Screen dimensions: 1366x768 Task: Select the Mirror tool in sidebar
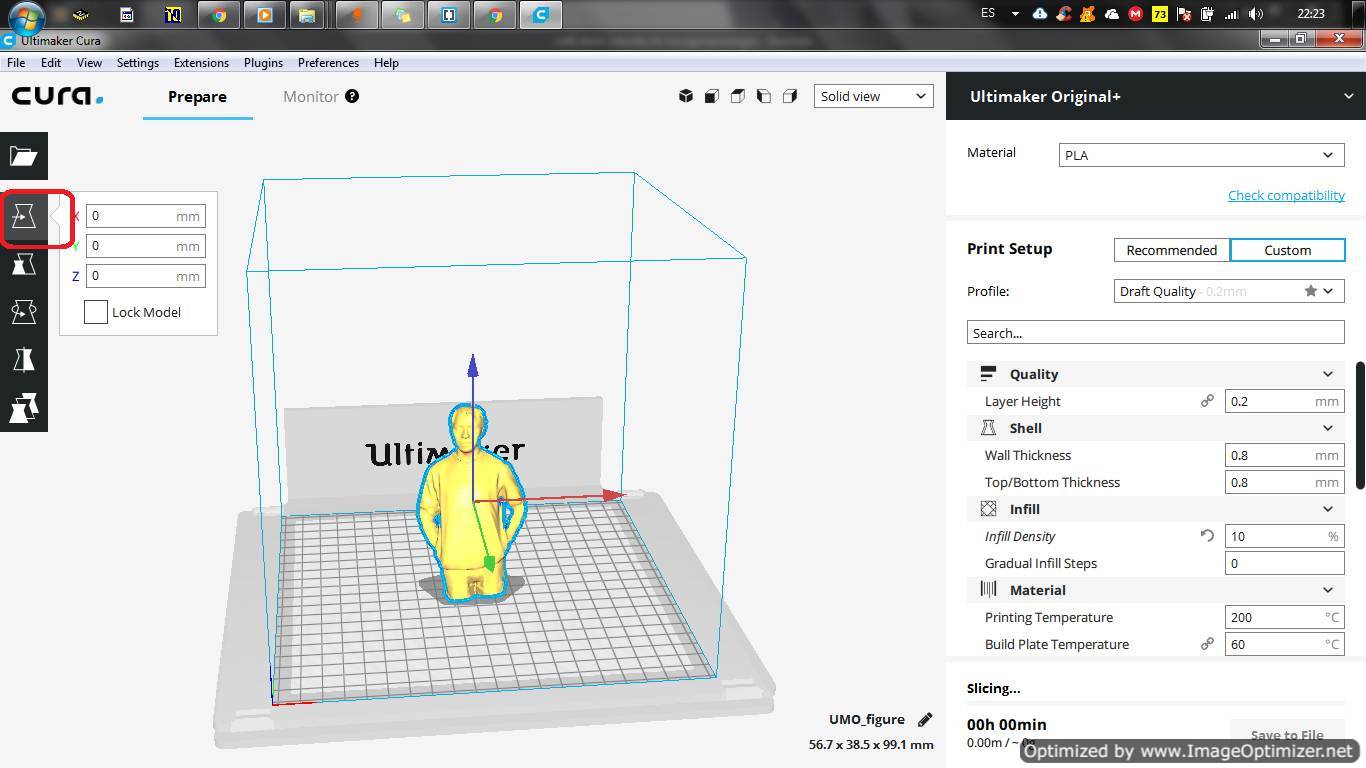click(24, 360)
